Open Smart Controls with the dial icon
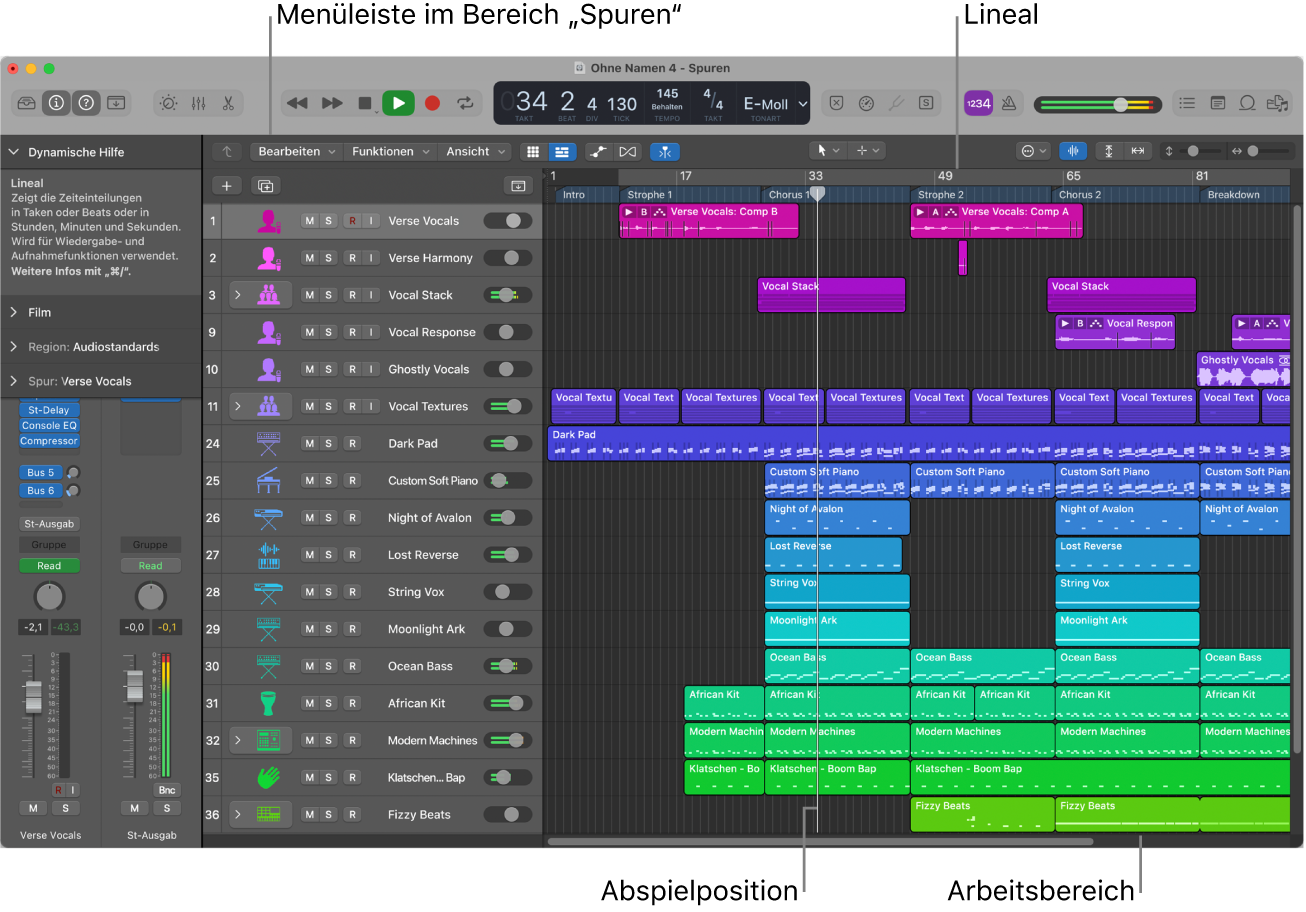Image resolution: width=1306 pixels, height=912 pixels. coord(168,102)
